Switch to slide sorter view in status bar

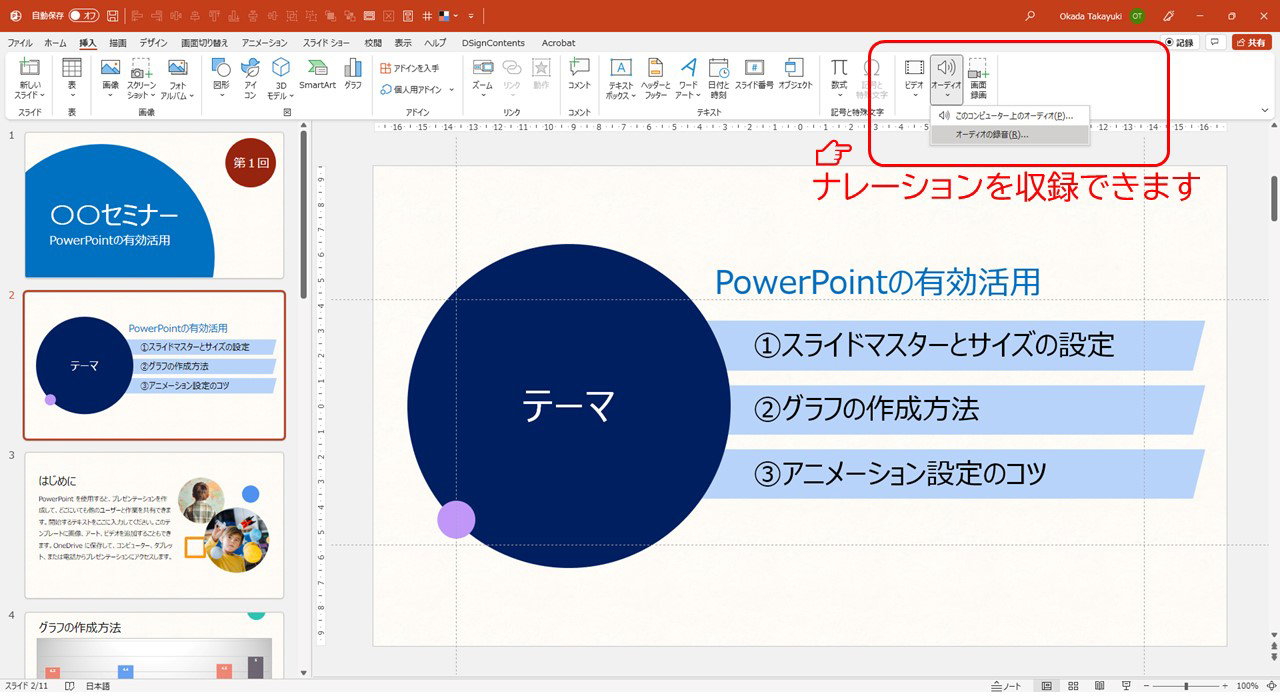pyautogui.click(x=1072, y=686)
